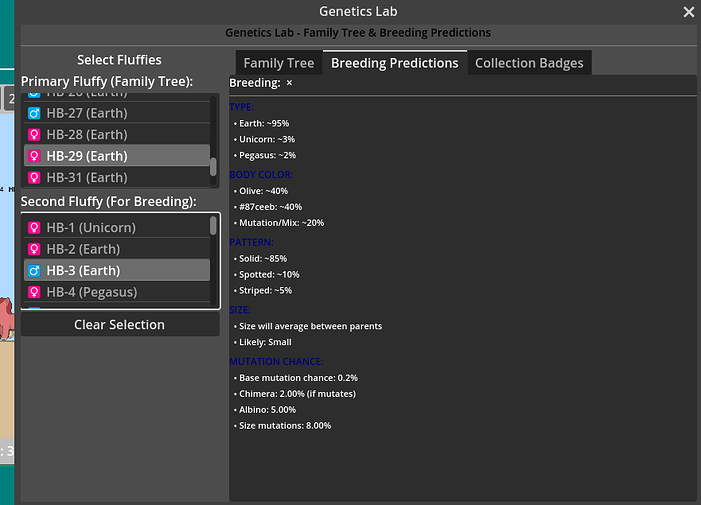Click the male icon next to HB-27
The height and width of the screenshot is (505, 701).
34,113
